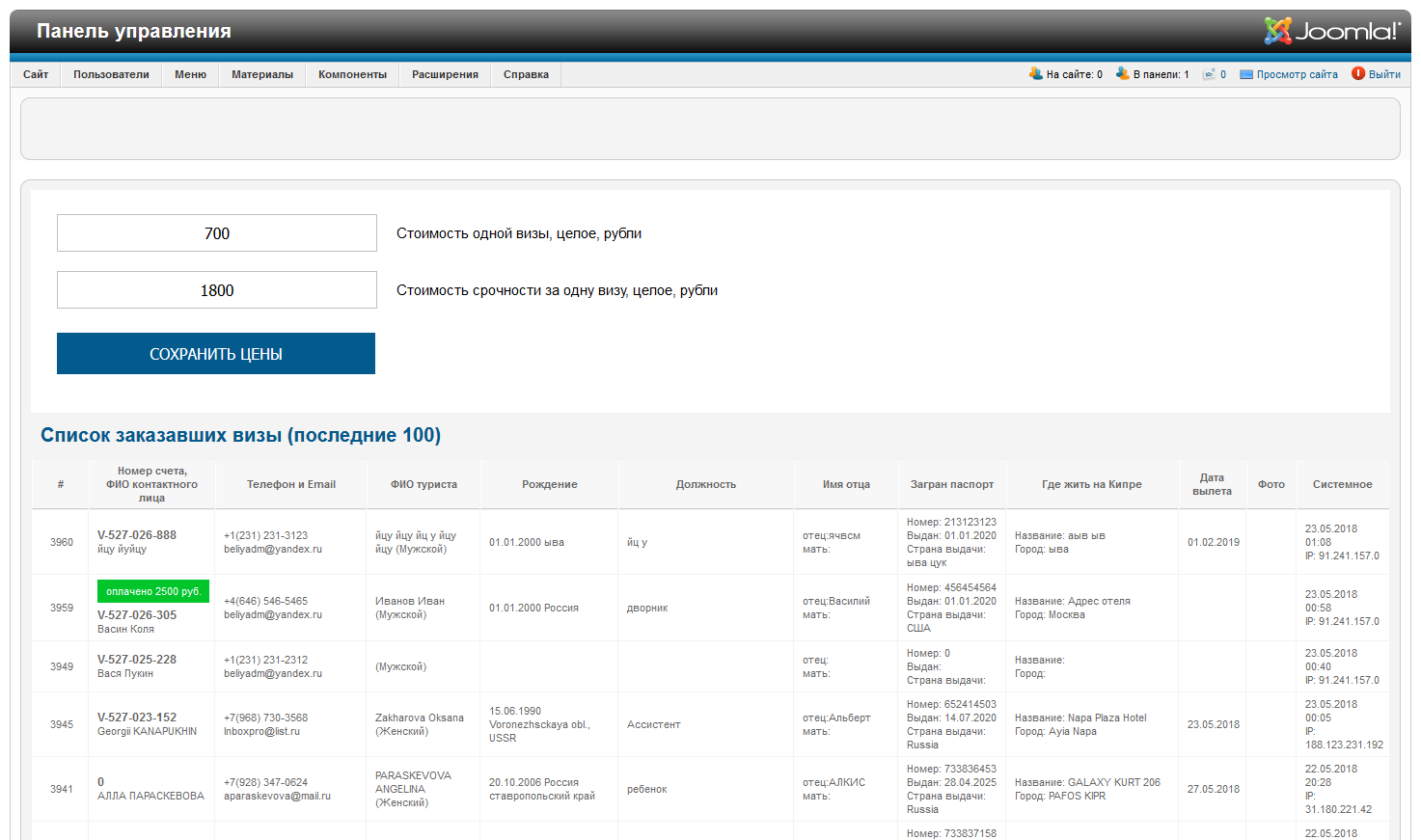The height and width of the screenshot is (840, 1421).
Task: Click tourist name "Zakharova Oksana"
Action: point(420,718)
